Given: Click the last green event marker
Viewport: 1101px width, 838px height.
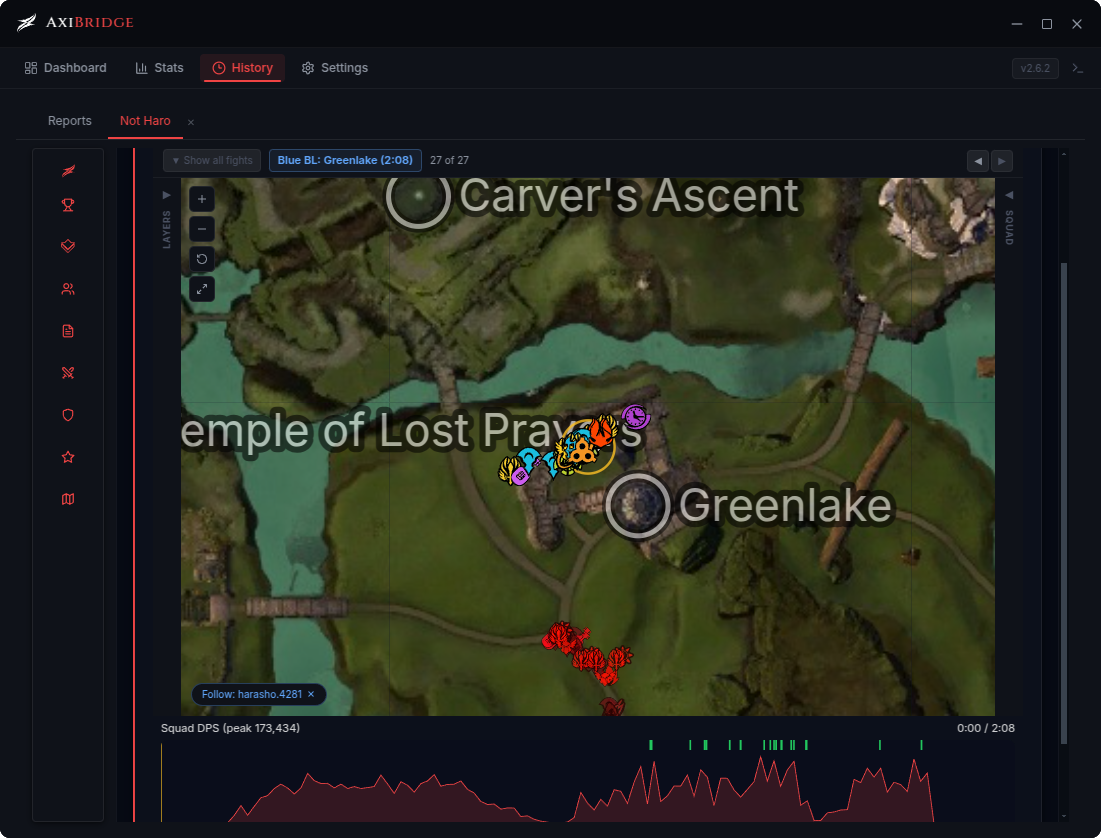Looking at the screenshot, I should [x=921, y=745].
